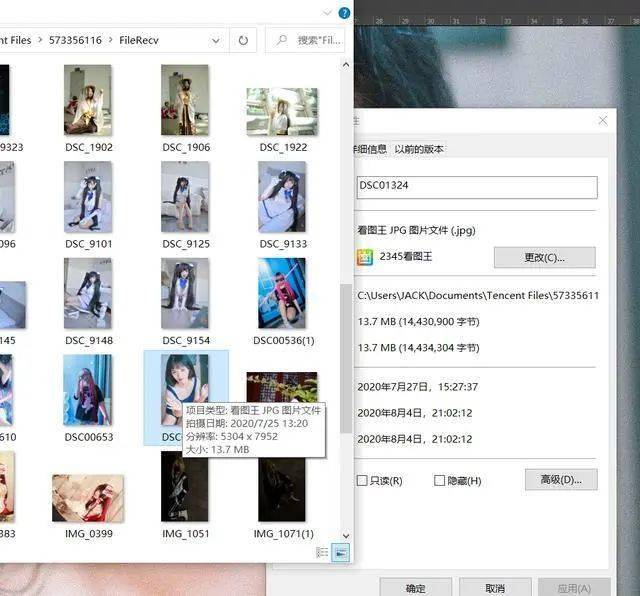Click the breadcrumb arrow before FileRecv
This screenshot has width=640, height=596.
[111, 40]
